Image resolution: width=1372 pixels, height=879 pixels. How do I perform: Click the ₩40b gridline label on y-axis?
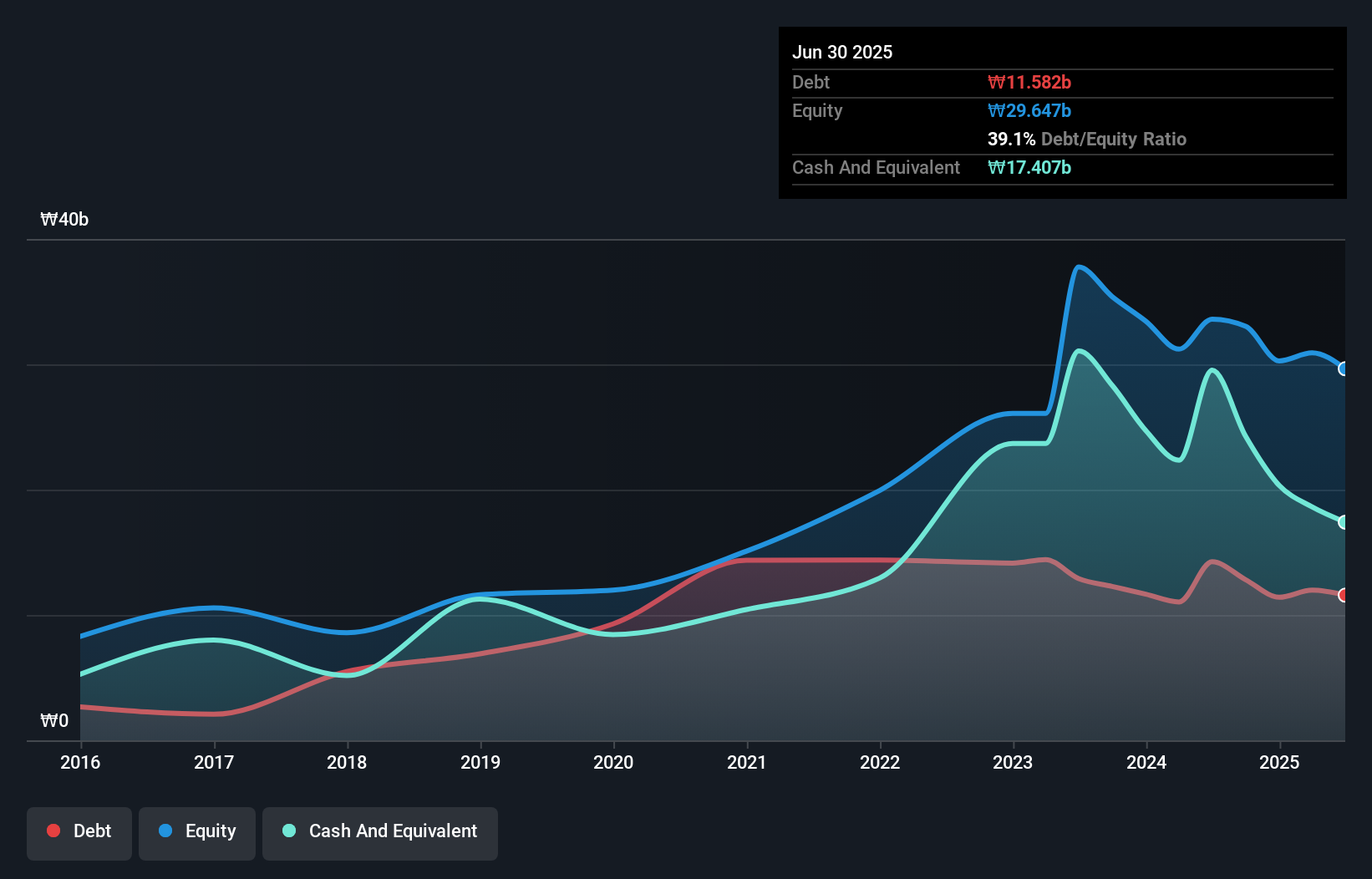tap(64, 219)
